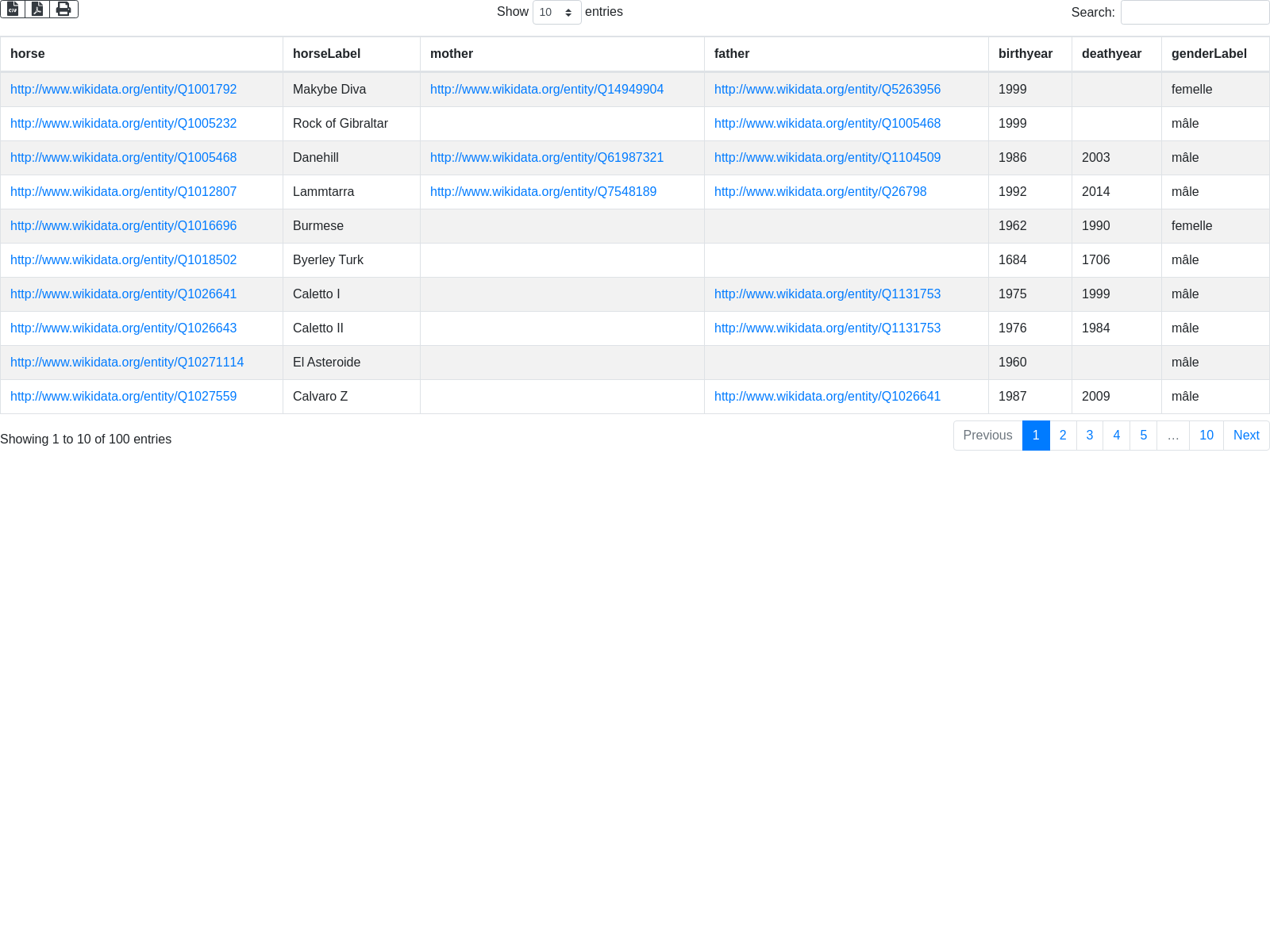The height and width of the screenshot is (952, 1270).
Task: Open Makybe Diva's horse entity link
Action: (123, 90)
